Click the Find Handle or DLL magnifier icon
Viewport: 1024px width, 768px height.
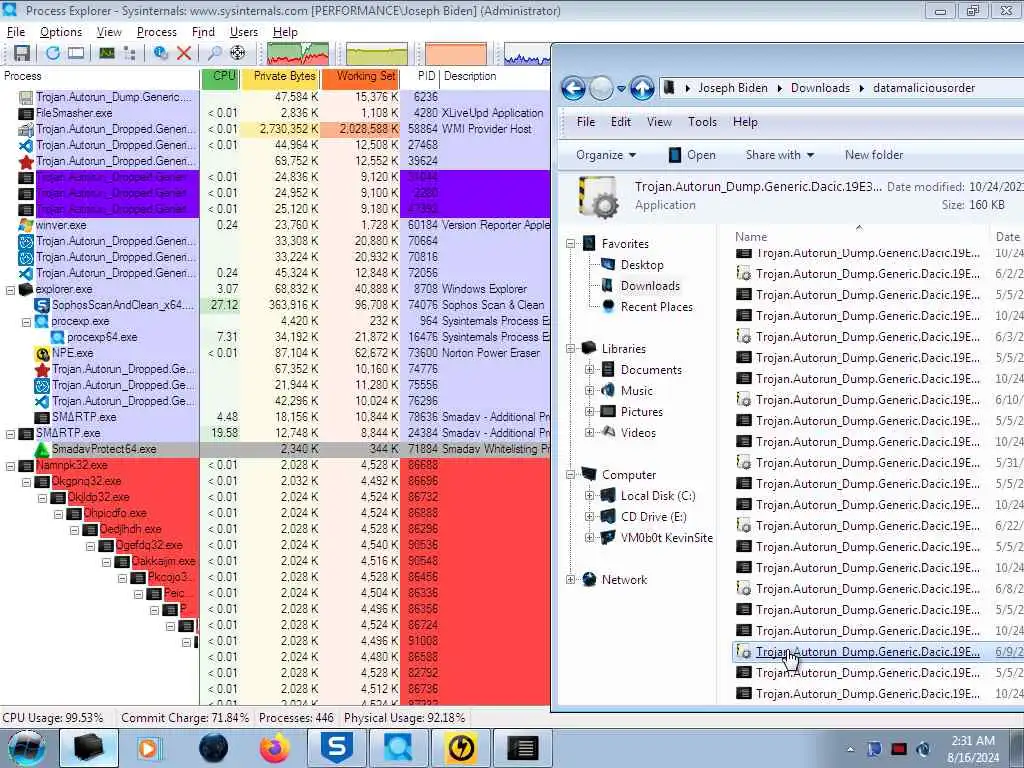214,53
